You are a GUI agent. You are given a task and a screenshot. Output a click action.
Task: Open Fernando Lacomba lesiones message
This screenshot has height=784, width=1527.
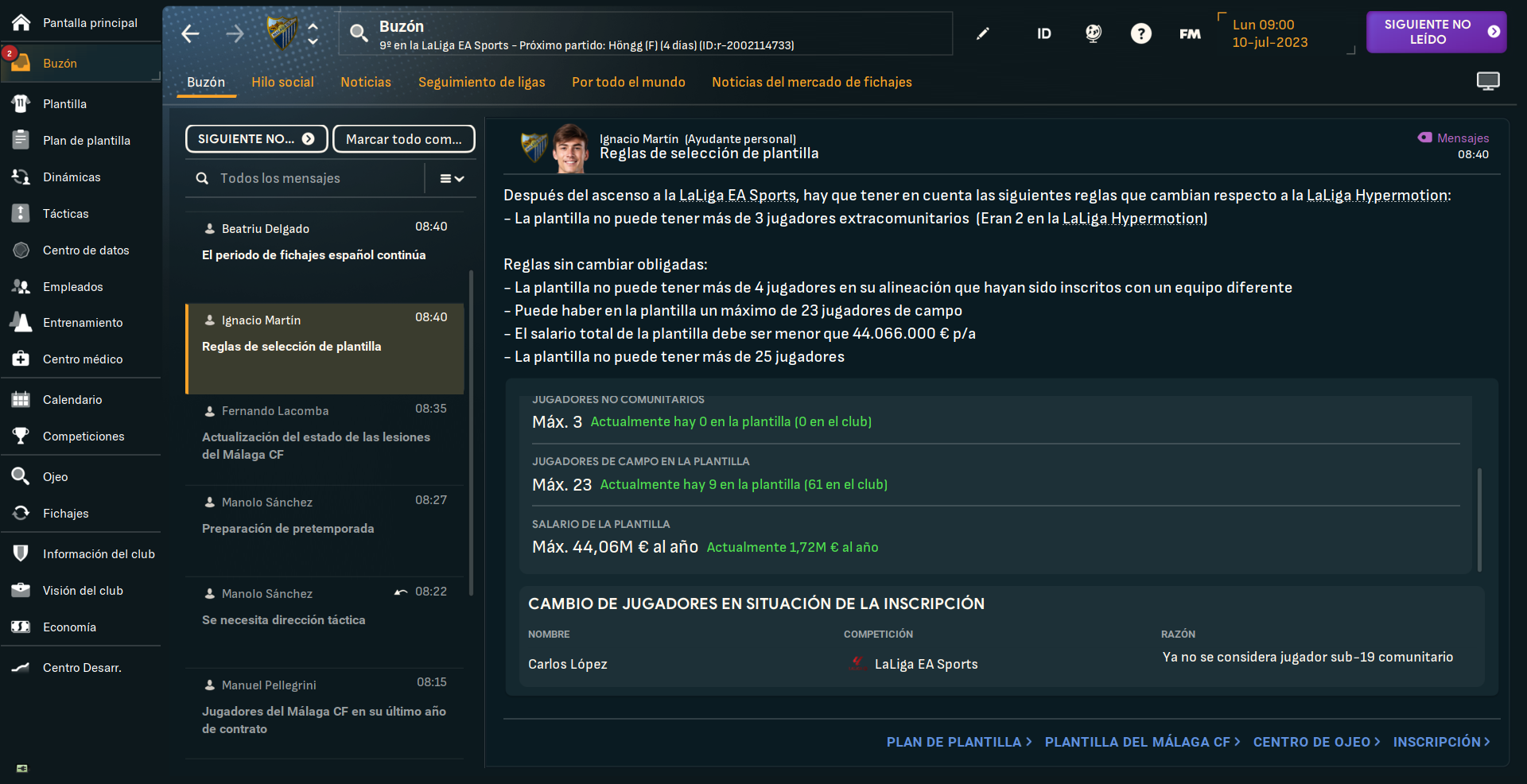click(x=325, y=440)
